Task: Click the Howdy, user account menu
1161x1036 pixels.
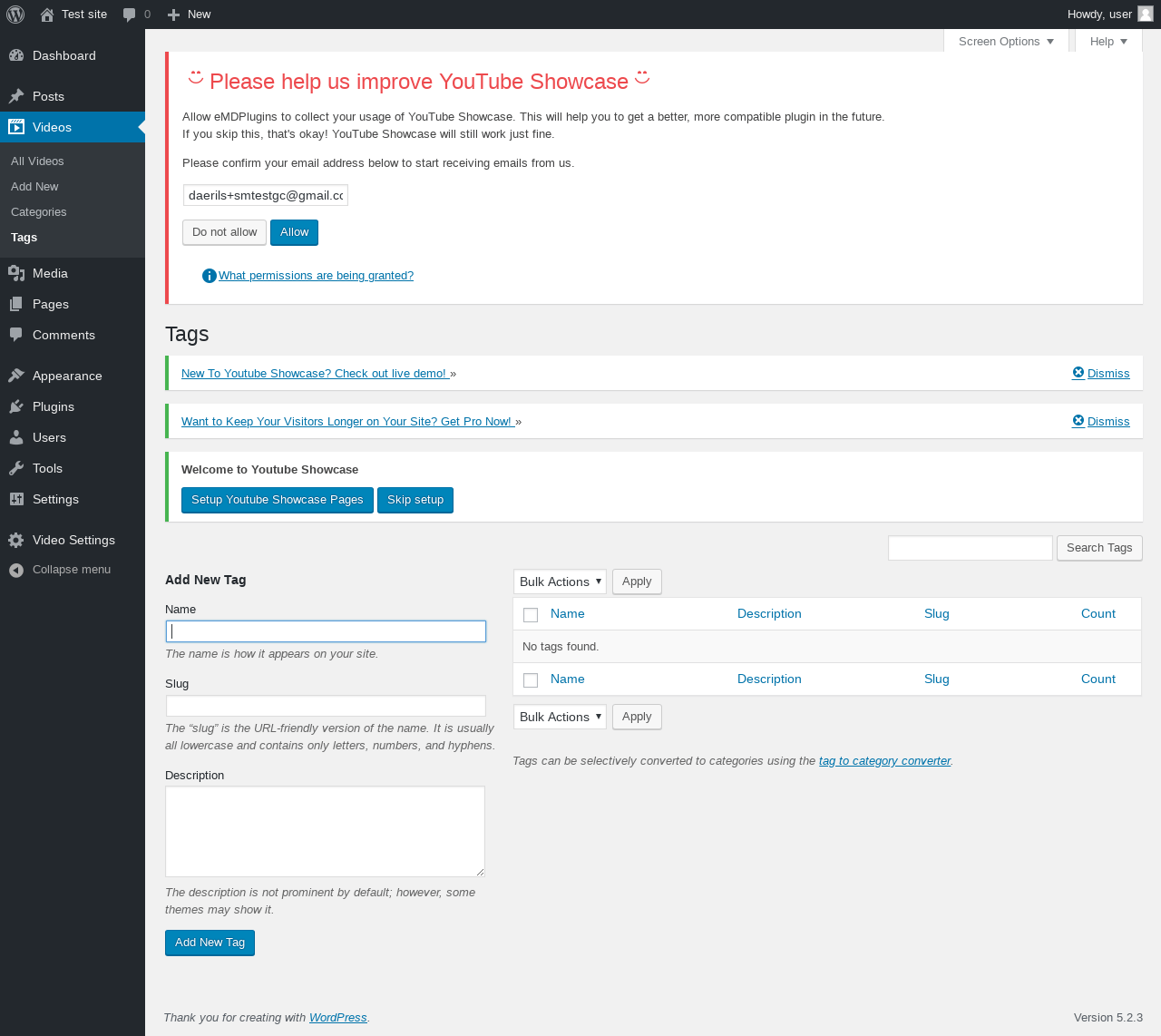Action: pos(1109,15)
